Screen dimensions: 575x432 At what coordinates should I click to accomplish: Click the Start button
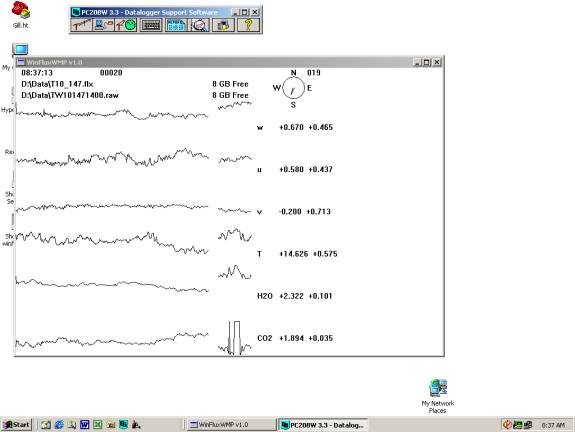(17, 425)
